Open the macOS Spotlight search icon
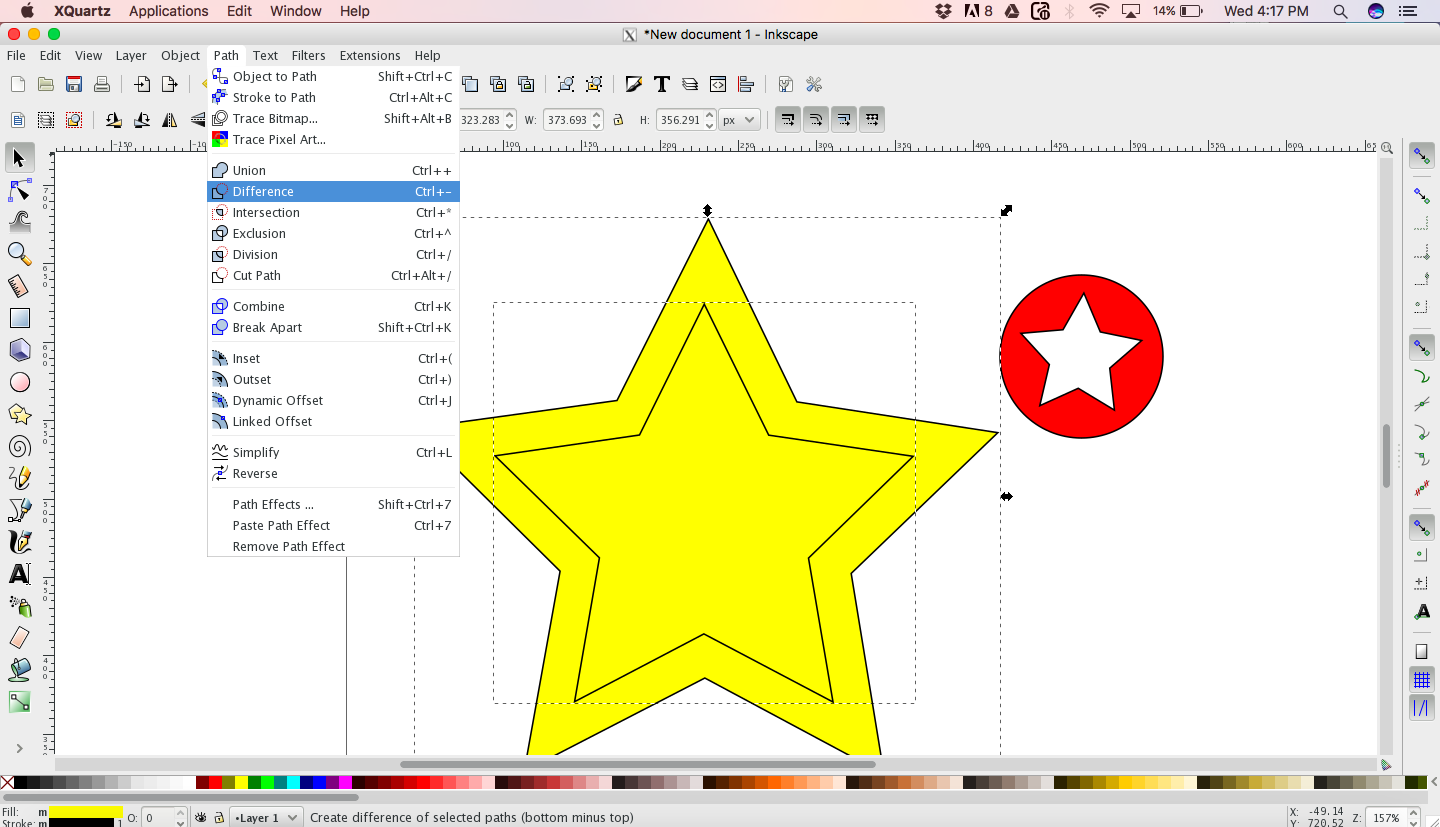Screen dimensions: 1440x827 [x=1340, y=11]
